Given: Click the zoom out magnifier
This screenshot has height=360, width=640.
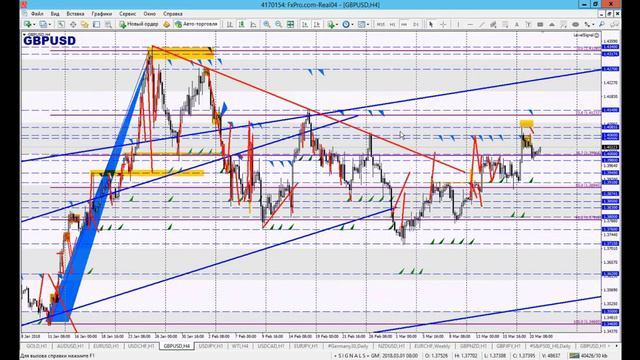Looking at the screenshot, I should point(278,24).
